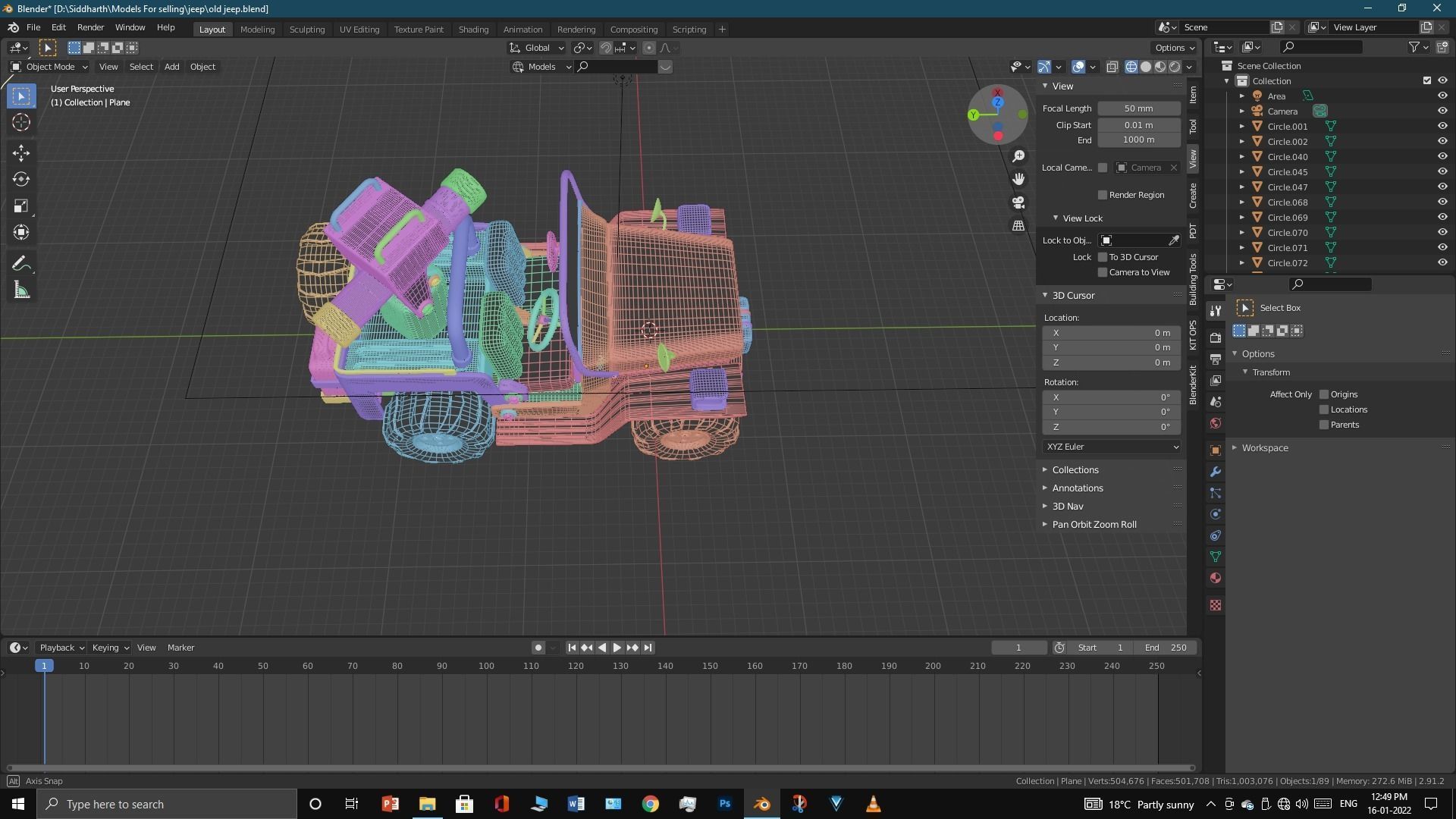This screenshot has height=819, width=1456.
Task: Switch orthographic/perspective grid icon
Action: [x=1018, y=226]
